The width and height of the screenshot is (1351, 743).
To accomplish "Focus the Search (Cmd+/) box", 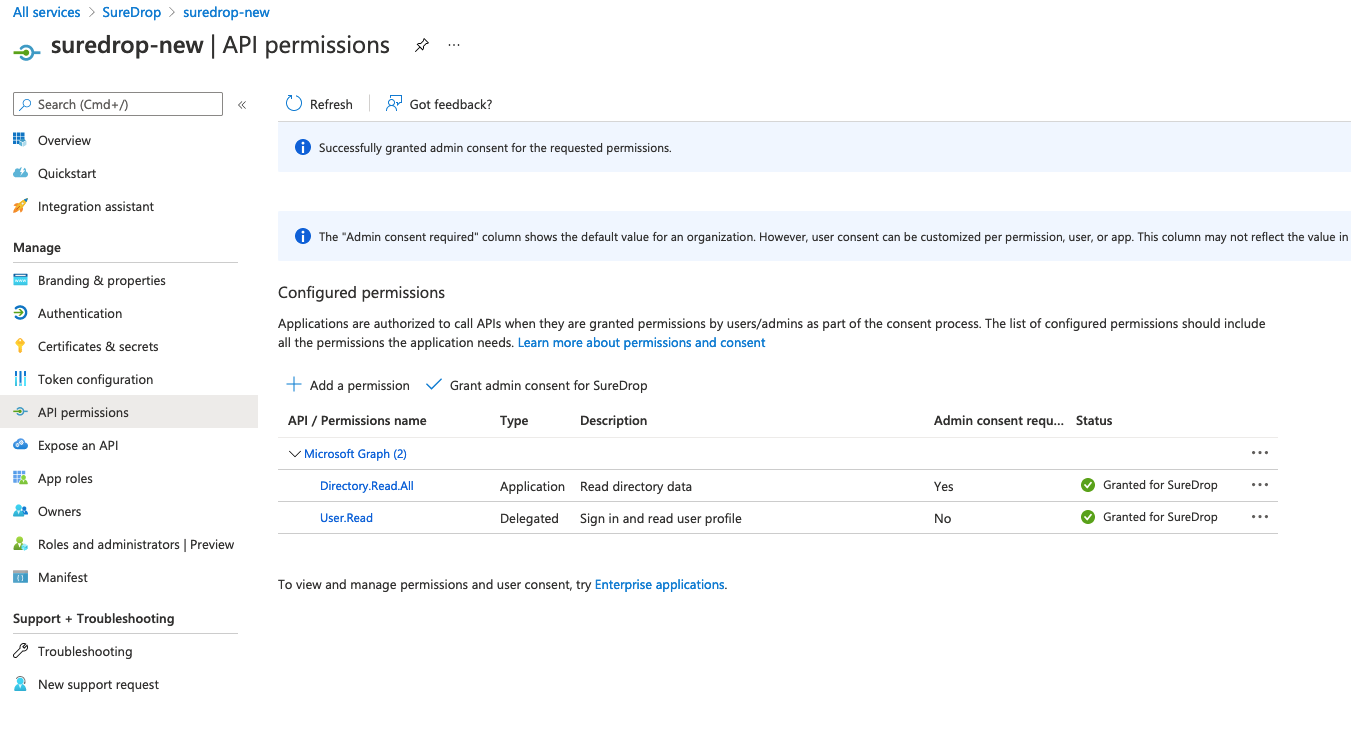I will point(118,104).
